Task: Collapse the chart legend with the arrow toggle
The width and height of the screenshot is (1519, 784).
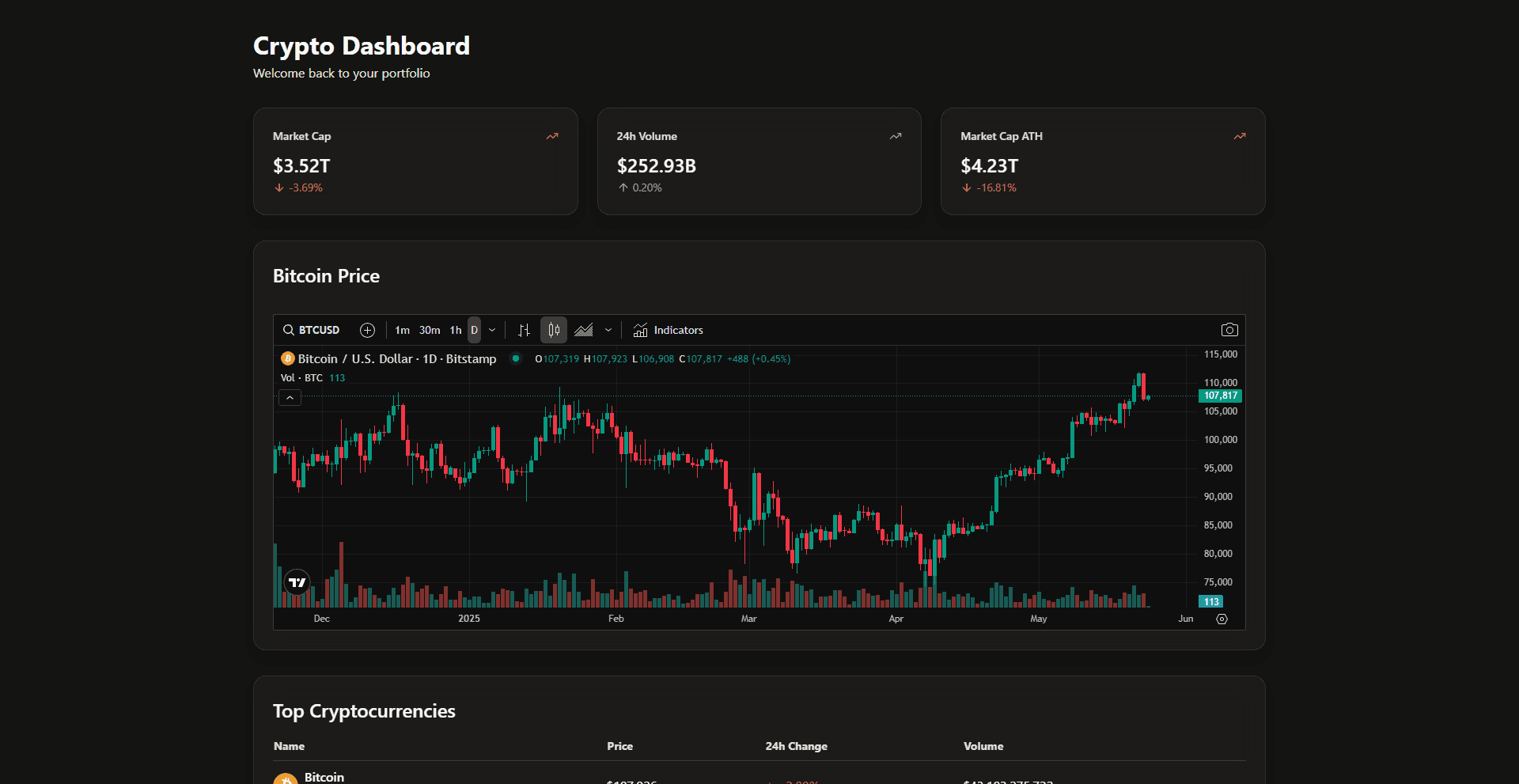Action: coord(290,398)
